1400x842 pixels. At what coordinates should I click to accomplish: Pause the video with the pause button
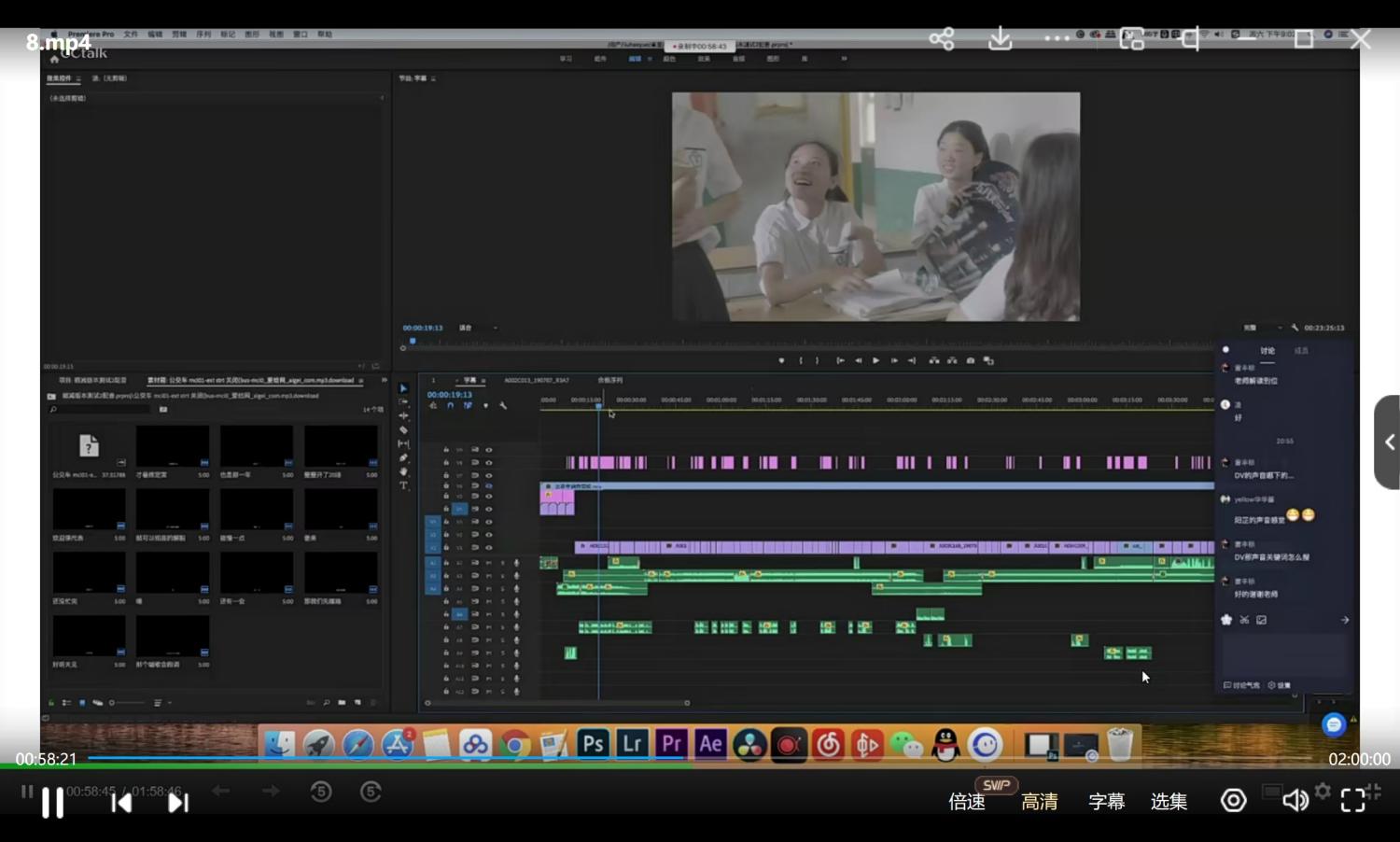[52, 803]
